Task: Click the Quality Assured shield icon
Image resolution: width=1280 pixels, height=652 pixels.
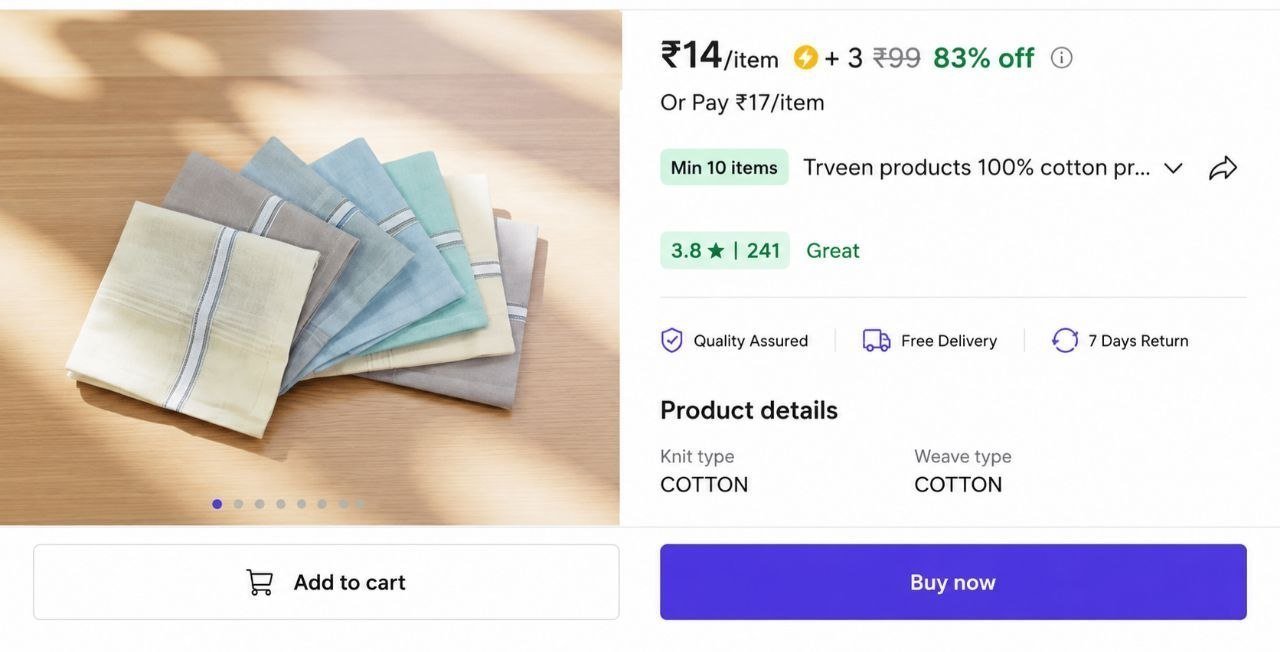Action: click(672, 341)
